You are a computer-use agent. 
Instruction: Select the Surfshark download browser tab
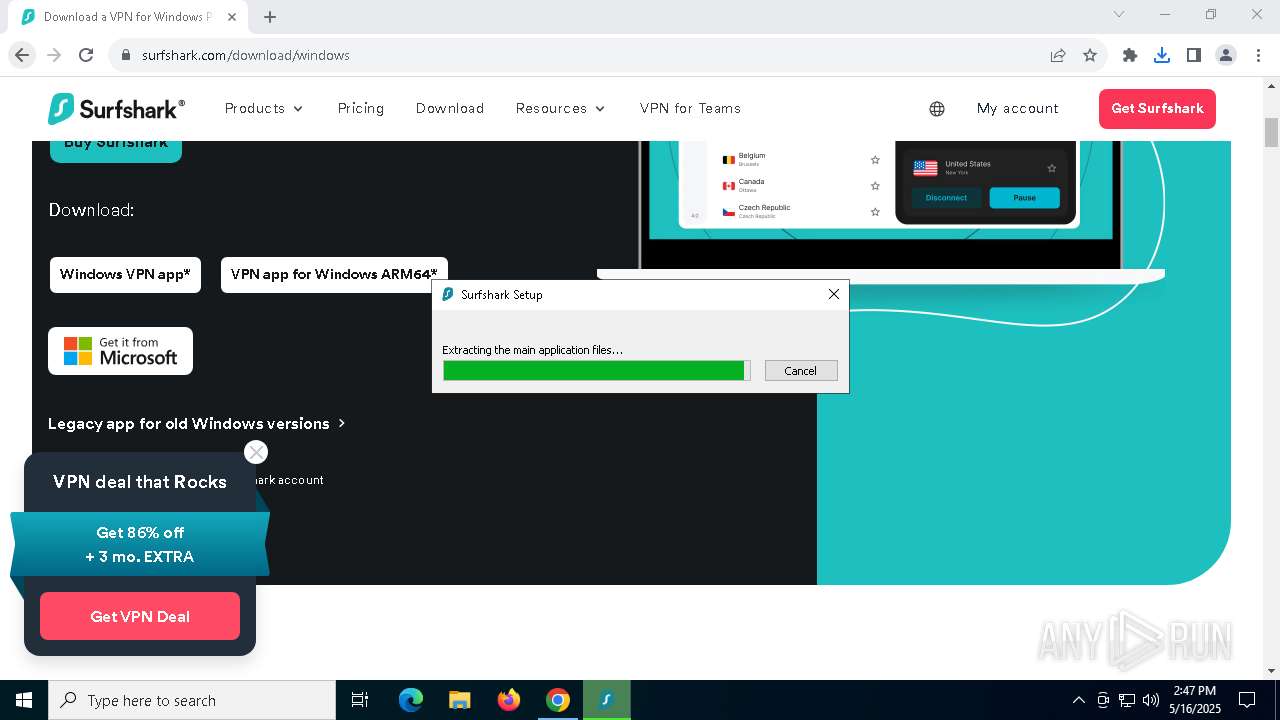128,17
